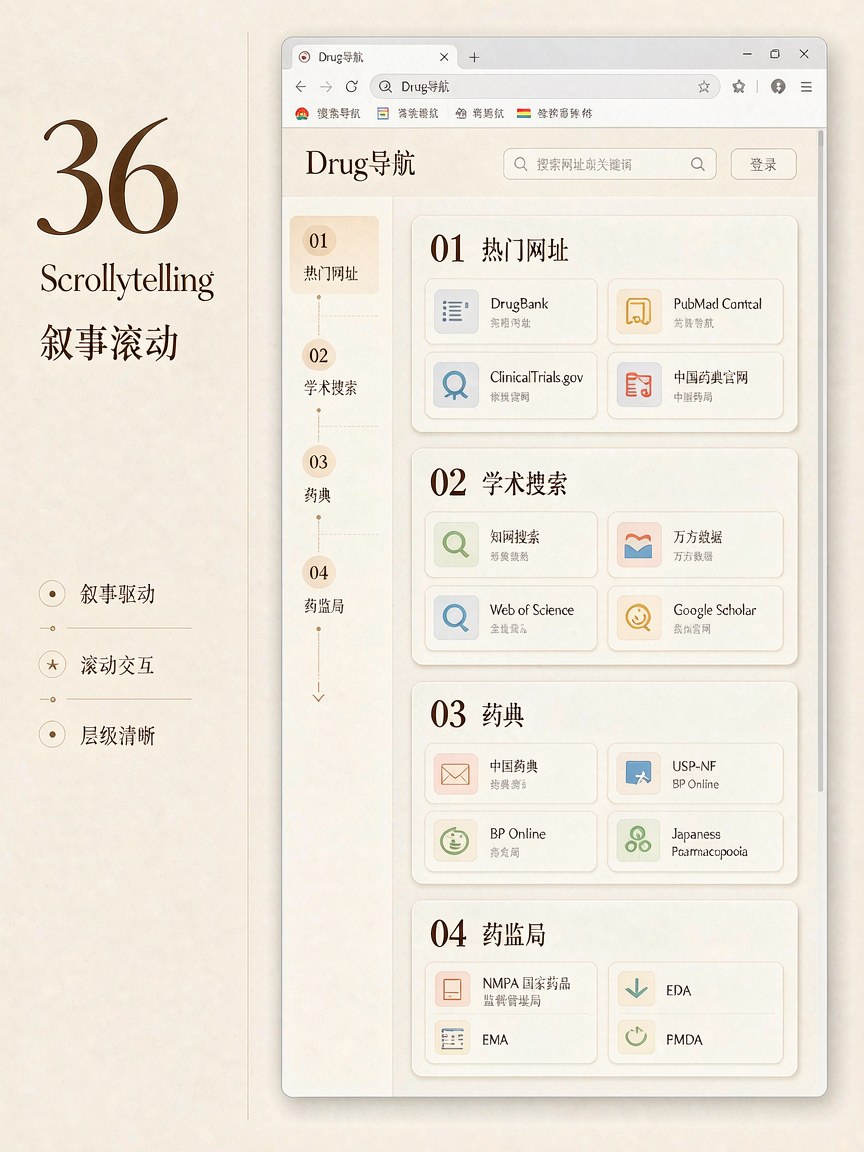864x1152 pixels.
Task: Open the fourth bookmark with colored flag
Action: (x=554, y=113)
